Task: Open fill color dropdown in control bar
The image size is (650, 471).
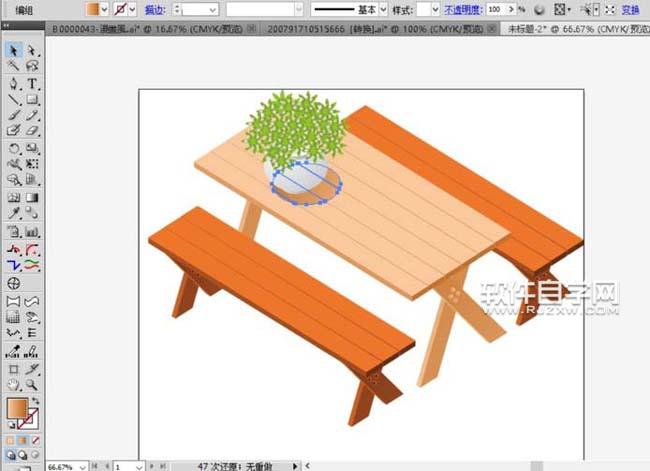Action: 104,9
